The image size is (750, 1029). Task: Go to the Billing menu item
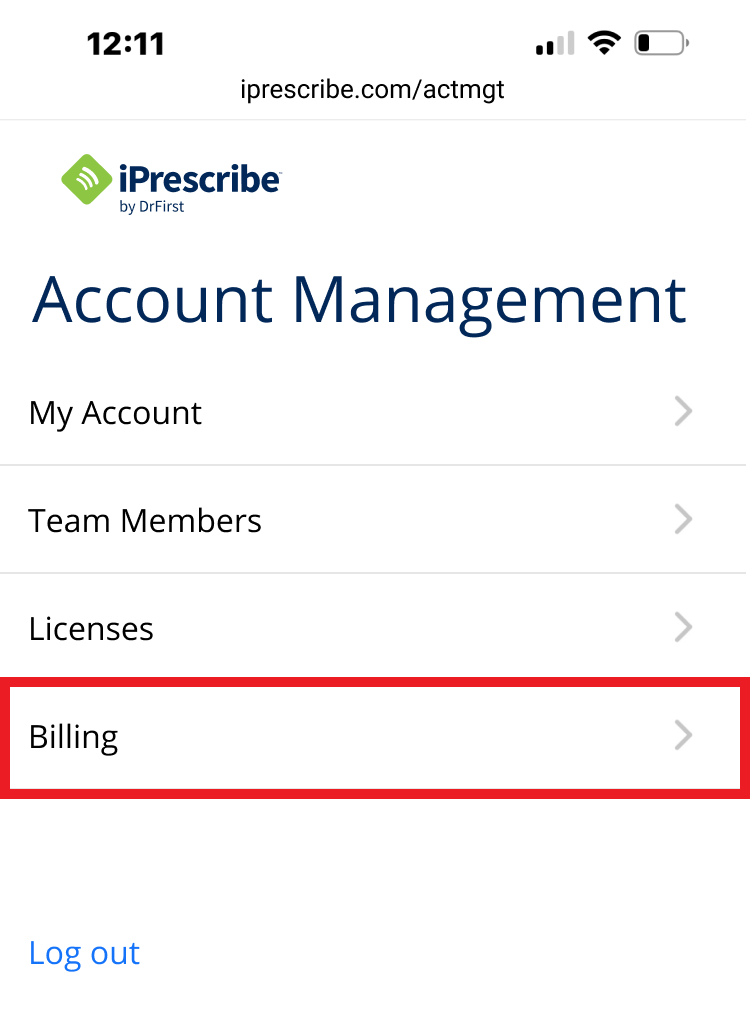(74, 737)
